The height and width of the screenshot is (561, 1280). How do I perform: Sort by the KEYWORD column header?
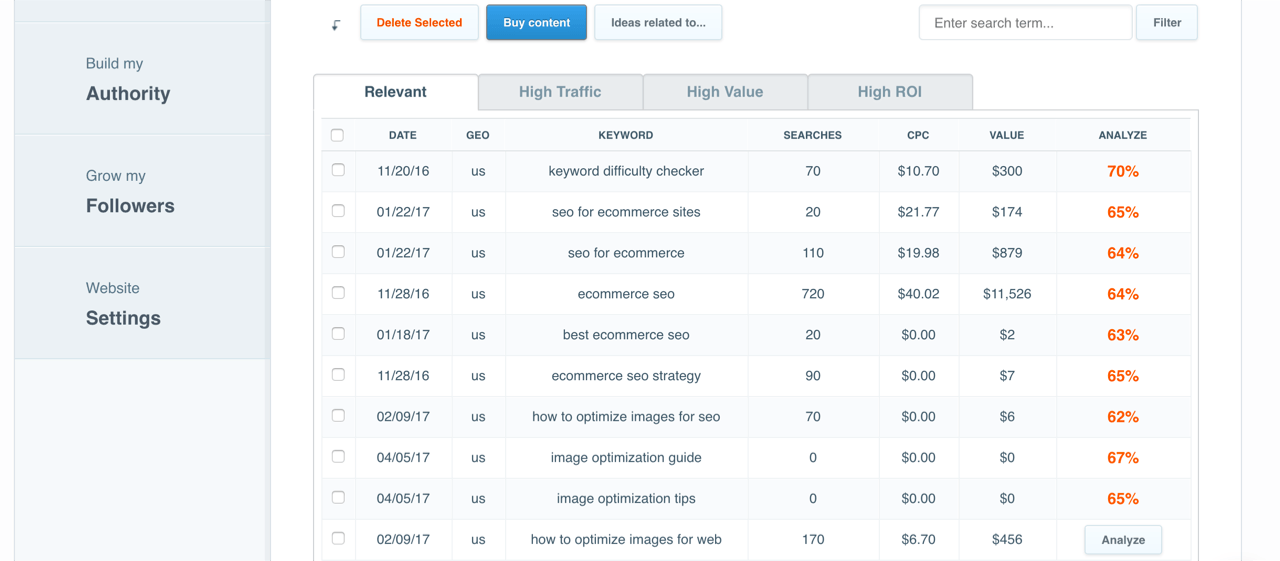click(x=626, y=135)
